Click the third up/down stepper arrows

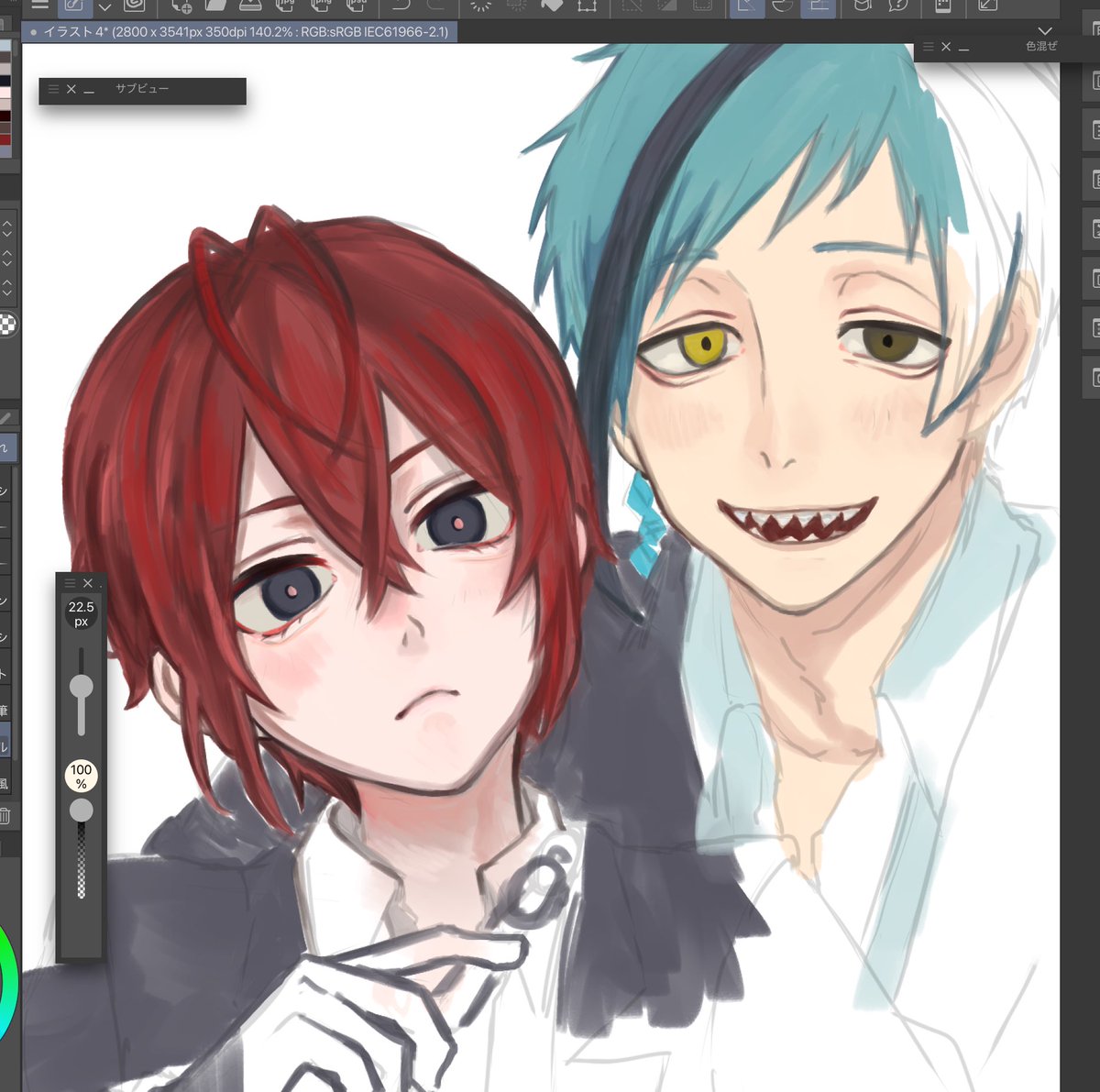[7, 287]
